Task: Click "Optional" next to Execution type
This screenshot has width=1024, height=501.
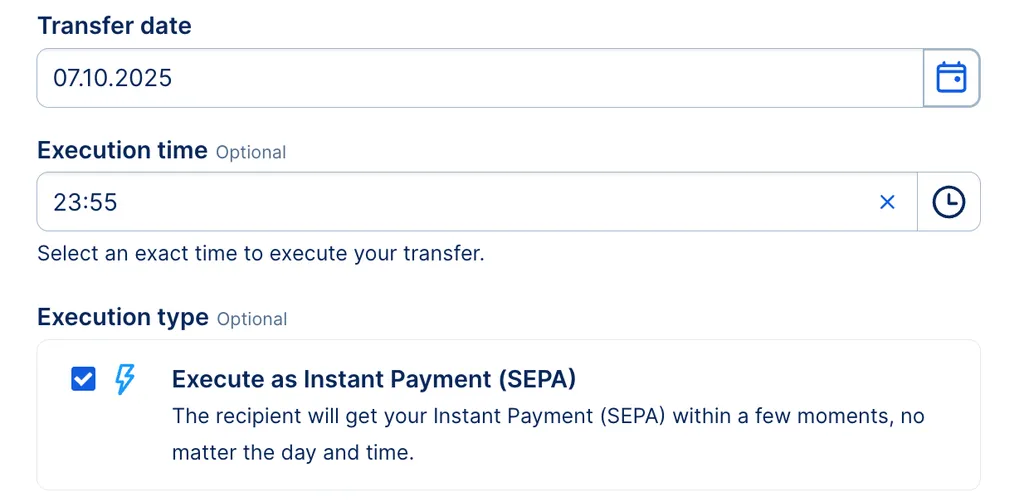Action: point(252,319)
